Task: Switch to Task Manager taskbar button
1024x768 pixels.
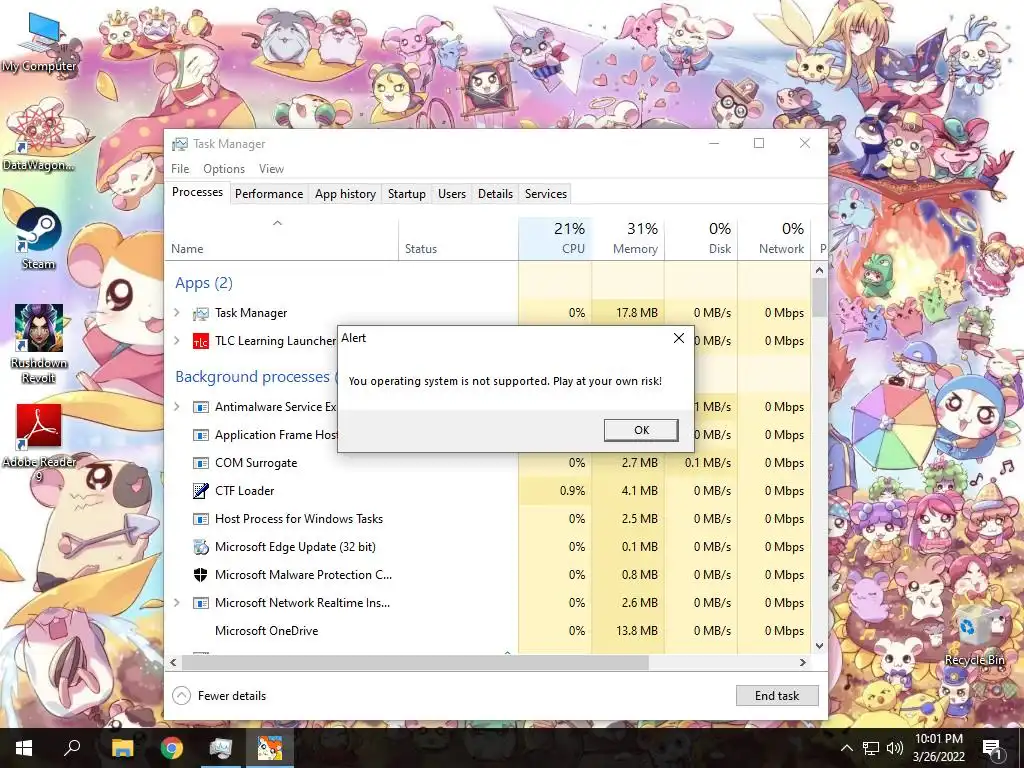Action: pyautogui.click(x=221, y=748)
